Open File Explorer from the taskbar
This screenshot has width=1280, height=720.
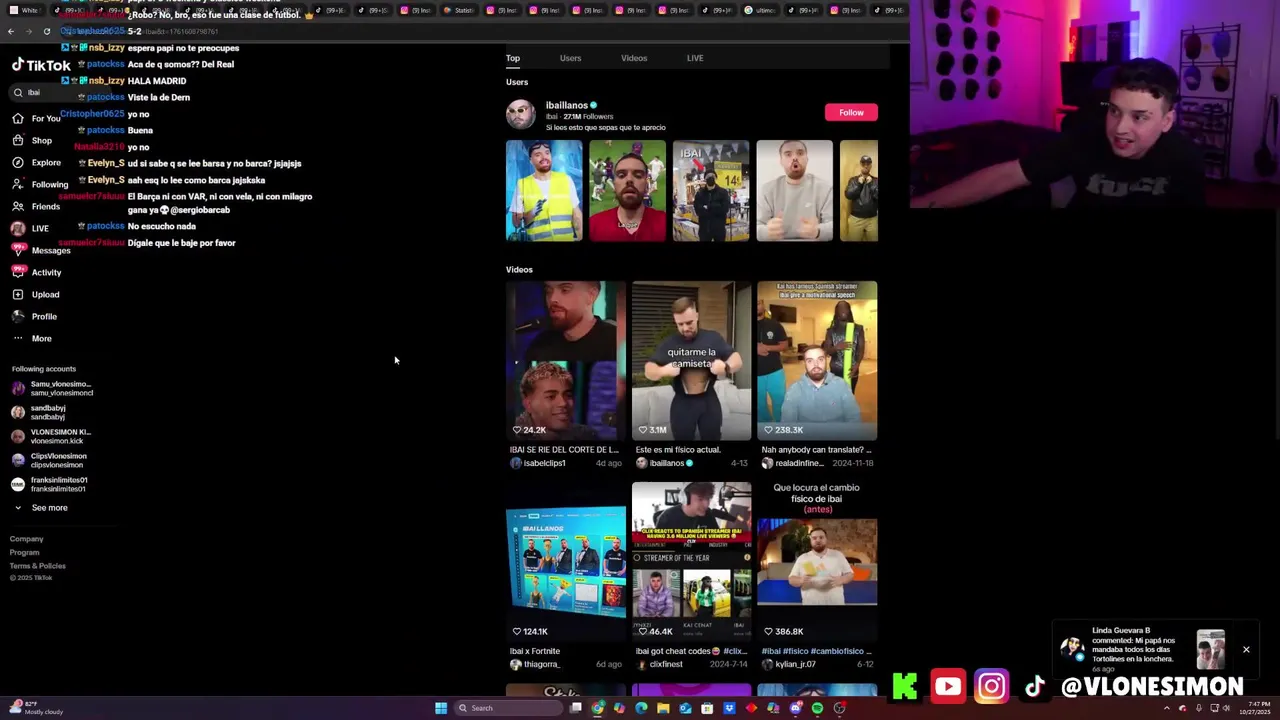click(x=663, y=708)
